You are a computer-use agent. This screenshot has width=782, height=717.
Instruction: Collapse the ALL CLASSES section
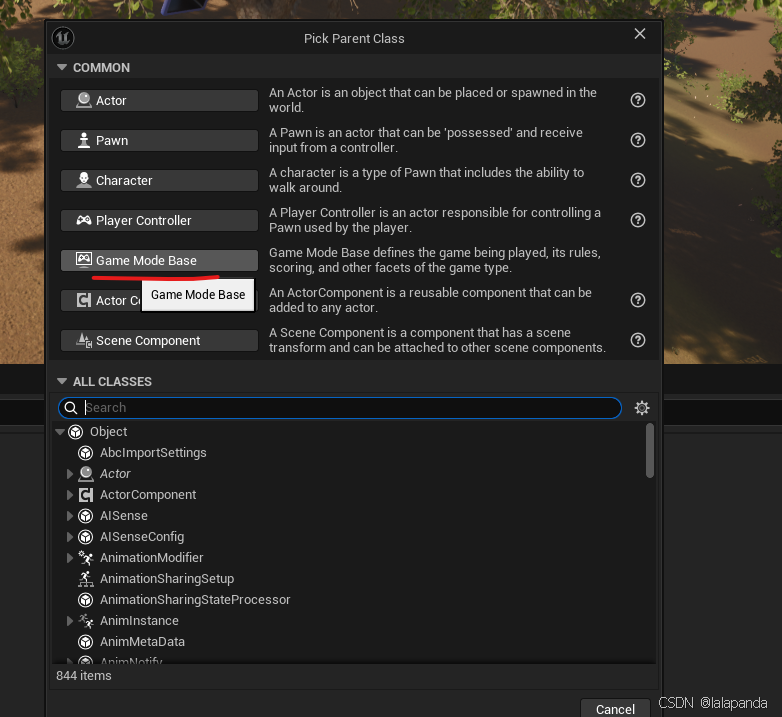pyautogui.click(x=62, y=381)
